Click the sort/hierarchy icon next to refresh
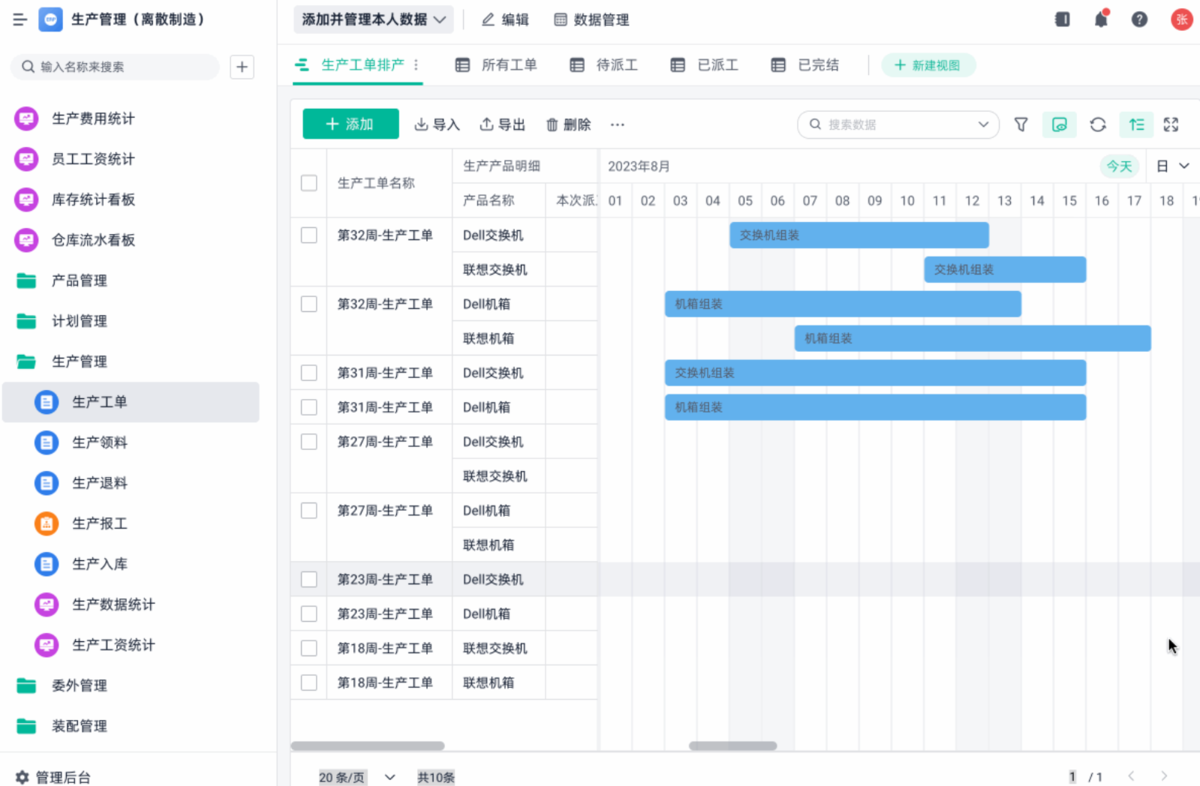Image resolution: width=1200 pixels, height=786 pixels. 1135,124
